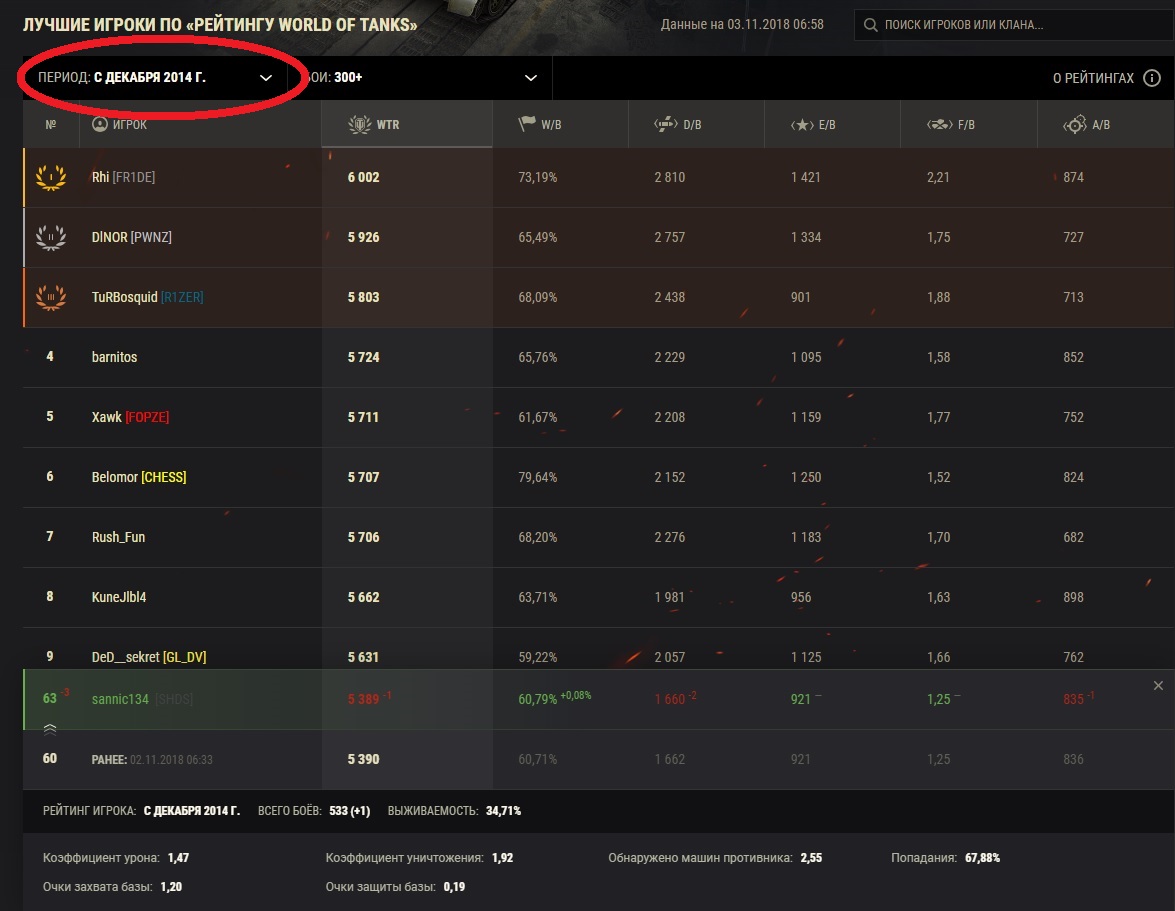Sort by the F/B frags column
Image resolution: width=1175 pixels, height=911 pixels.
[968, 124]
